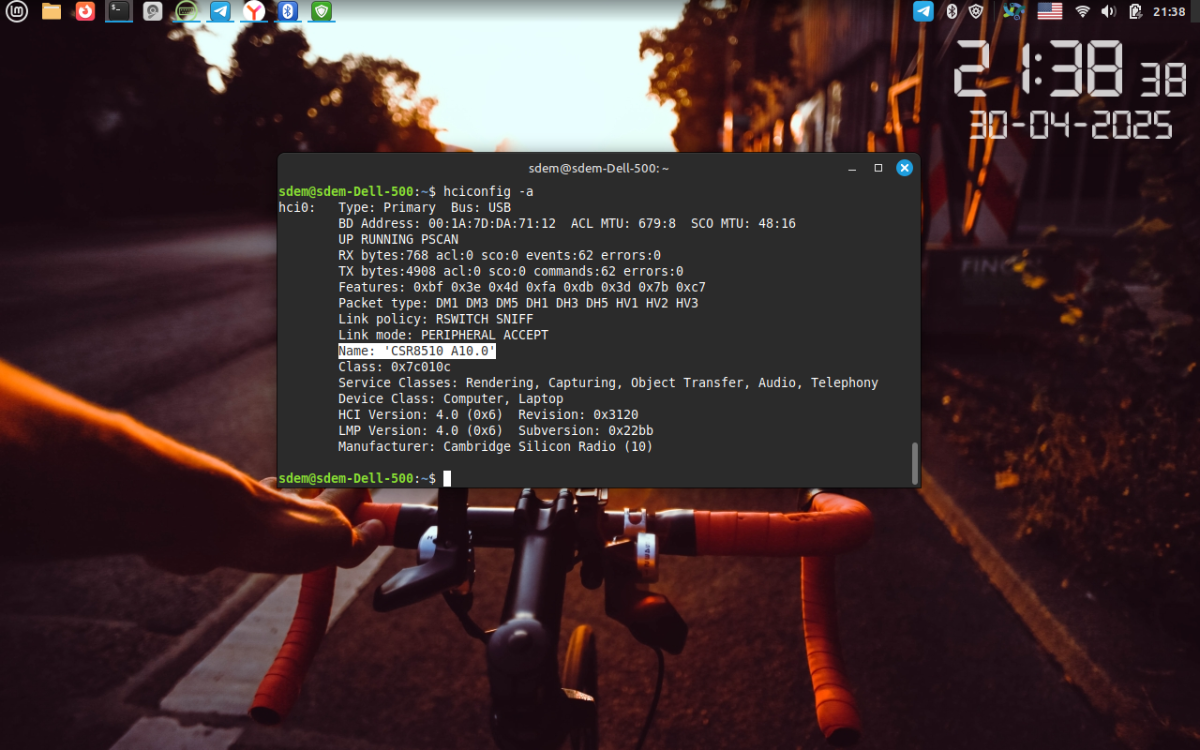The width and height of the screenshot is (1200, 750).
Task: Open the shield security tray icon
Action: click(x=977, y=11)
